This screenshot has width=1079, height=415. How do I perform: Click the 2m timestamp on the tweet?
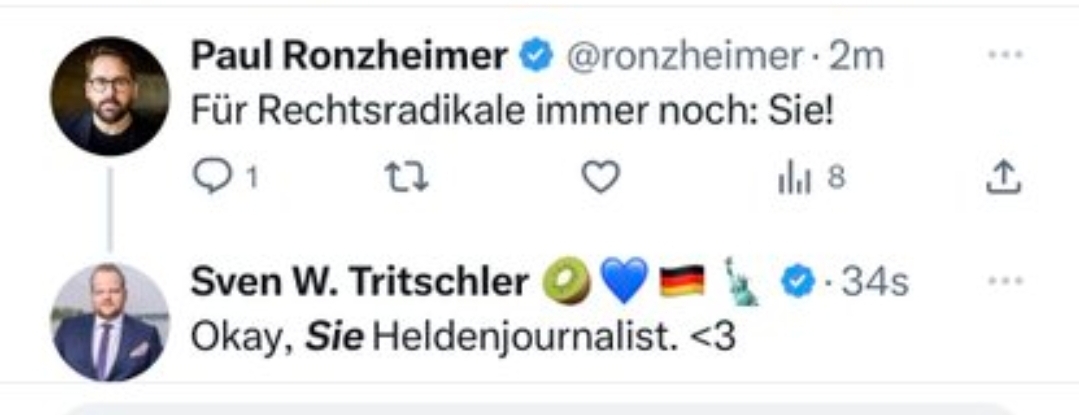pos(857,57)
